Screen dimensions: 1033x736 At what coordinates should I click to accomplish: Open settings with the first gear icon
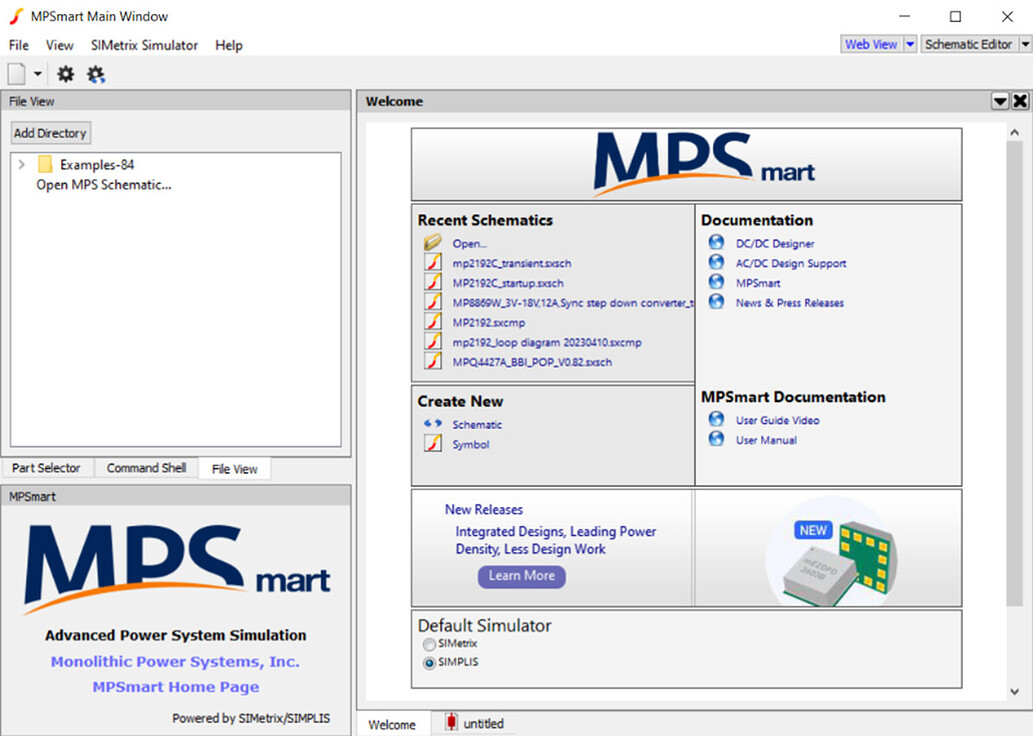pos(65,74)
